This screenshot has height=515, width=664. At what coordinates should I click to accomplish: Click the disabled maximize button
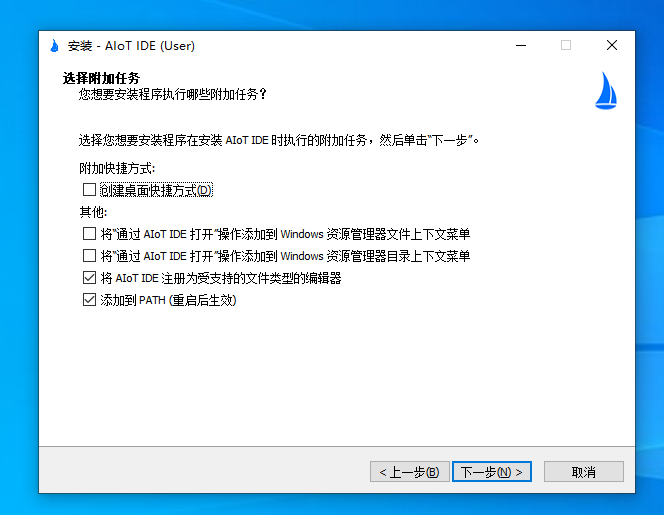pos(566,45)
